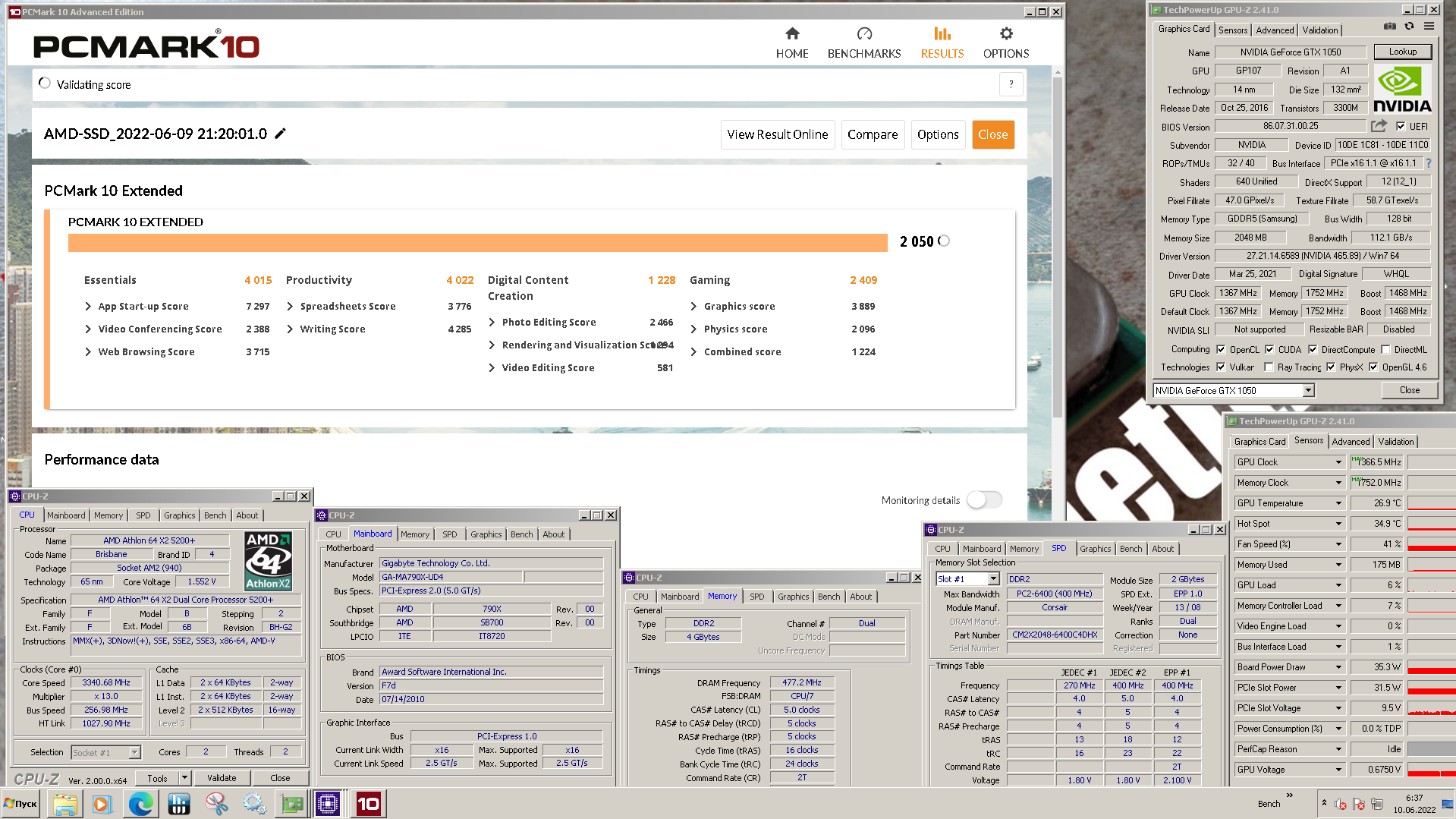1456x819 pixels.
Task: Toggle the UEFI checkbox
Action: [1401, 126]
